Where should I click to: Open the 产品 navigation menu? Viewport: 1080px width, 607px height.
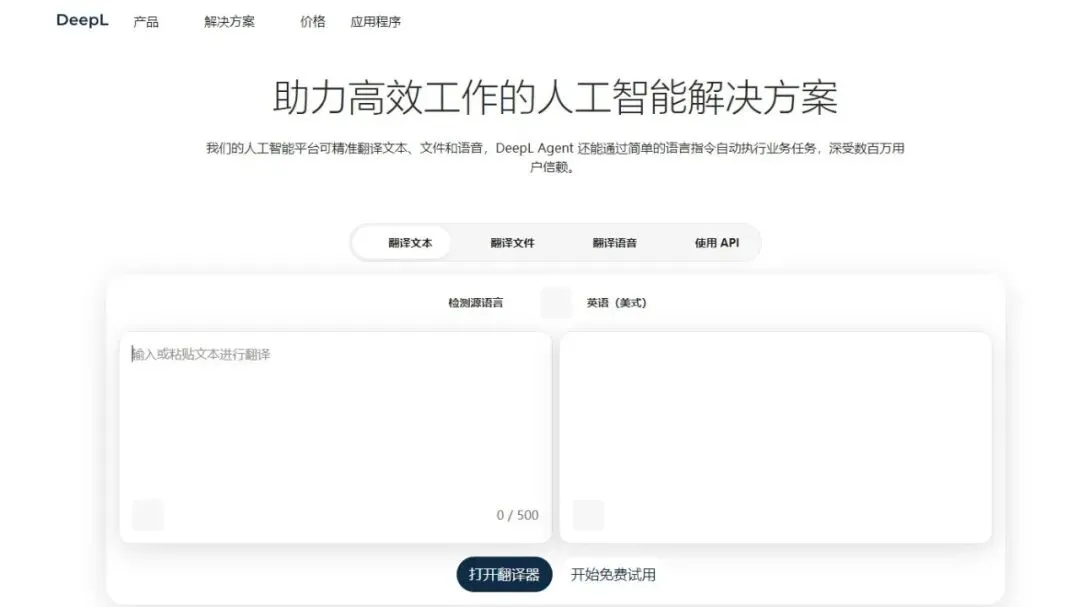point(146,22)
